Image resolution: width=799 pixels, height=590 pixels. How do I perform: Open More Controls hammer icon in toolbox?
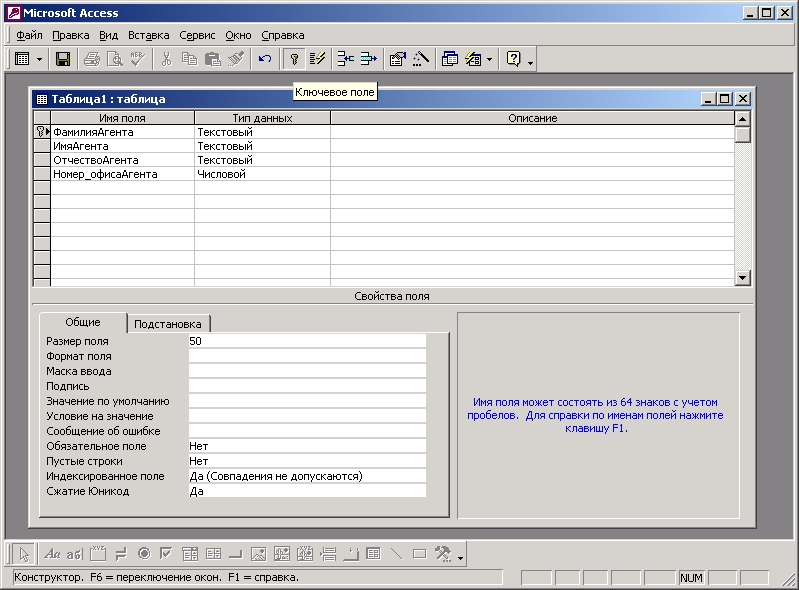click(443, 554)
